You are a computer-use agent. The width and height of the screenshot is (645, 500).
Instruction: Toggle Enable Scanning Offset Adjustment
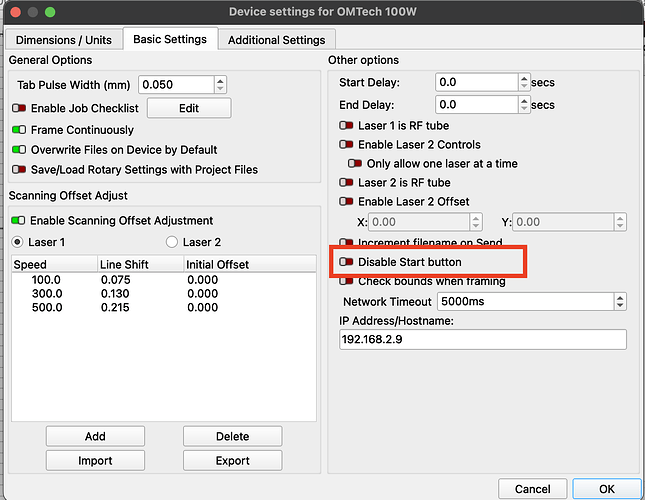(x=19, y=220)
